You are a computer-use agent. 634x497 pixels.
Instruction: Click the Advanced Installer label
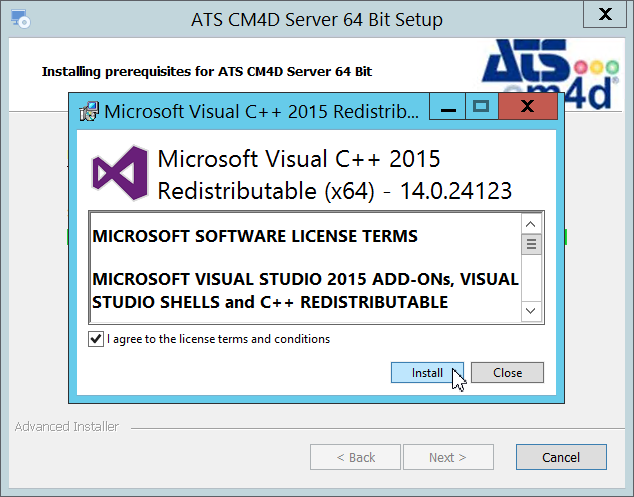pyautogui.click(x=67, y=427)
